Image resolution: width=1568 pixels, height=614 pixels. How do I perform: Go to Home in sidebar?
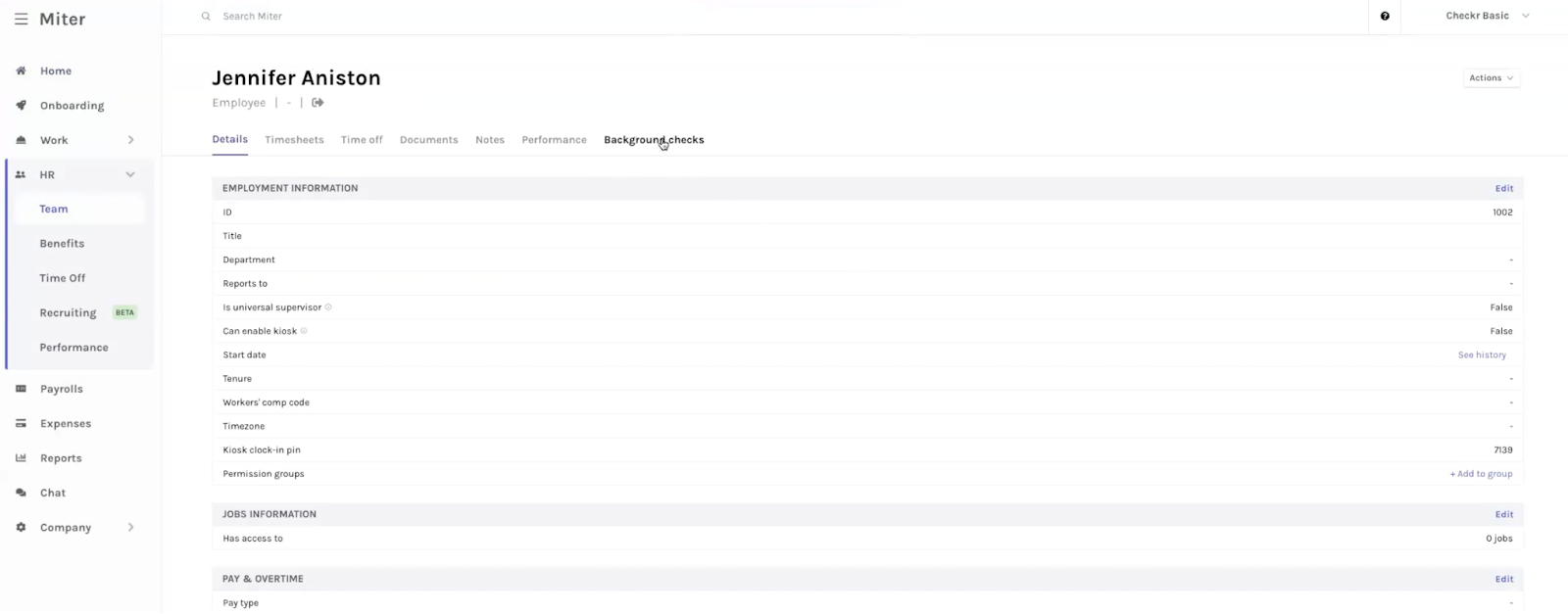[x=56, y=71]
